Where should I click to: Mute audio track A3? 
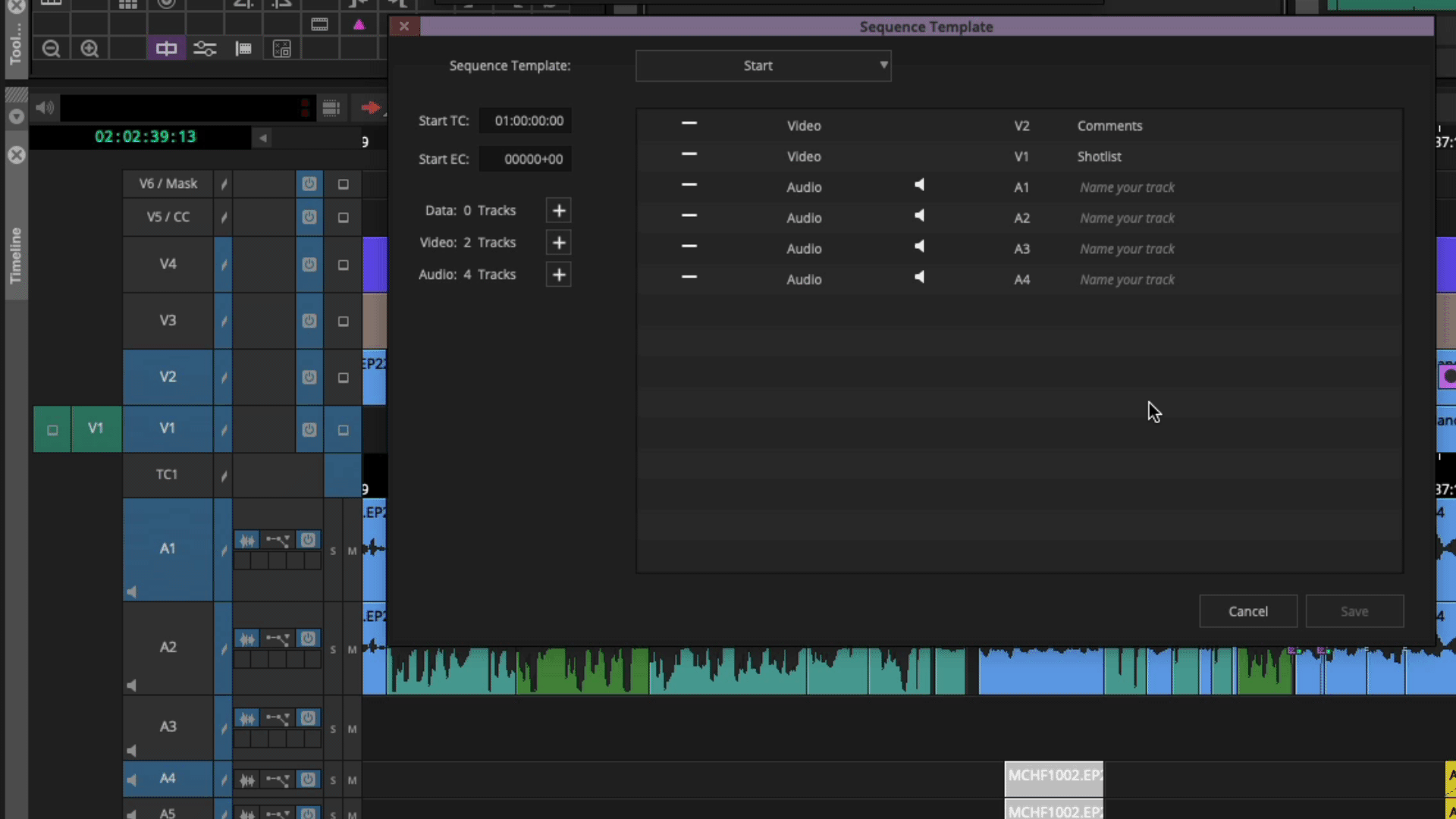[x=352, y=729]
